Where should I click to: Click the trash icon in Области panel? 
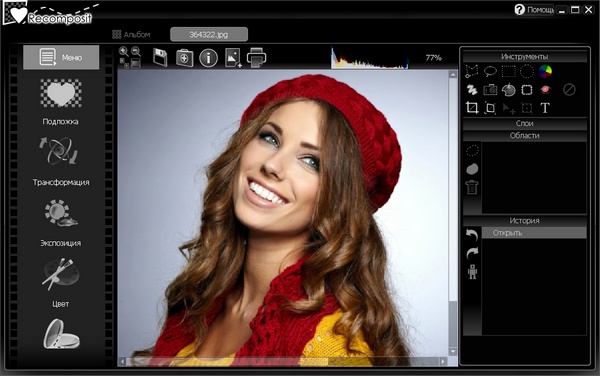pos(472,187)
